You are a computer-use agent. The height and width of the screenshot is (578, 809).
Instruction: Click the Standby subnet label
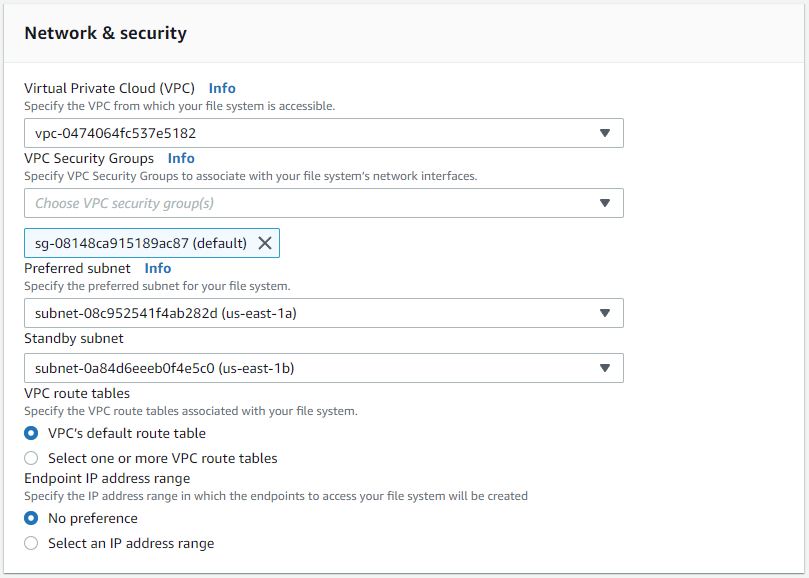74,338
